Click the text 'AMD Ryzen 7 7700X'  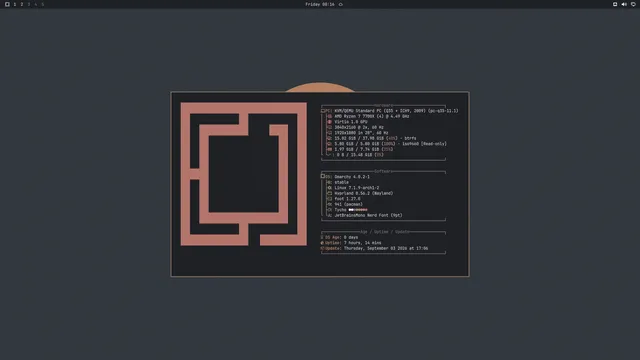coord(355,116)
